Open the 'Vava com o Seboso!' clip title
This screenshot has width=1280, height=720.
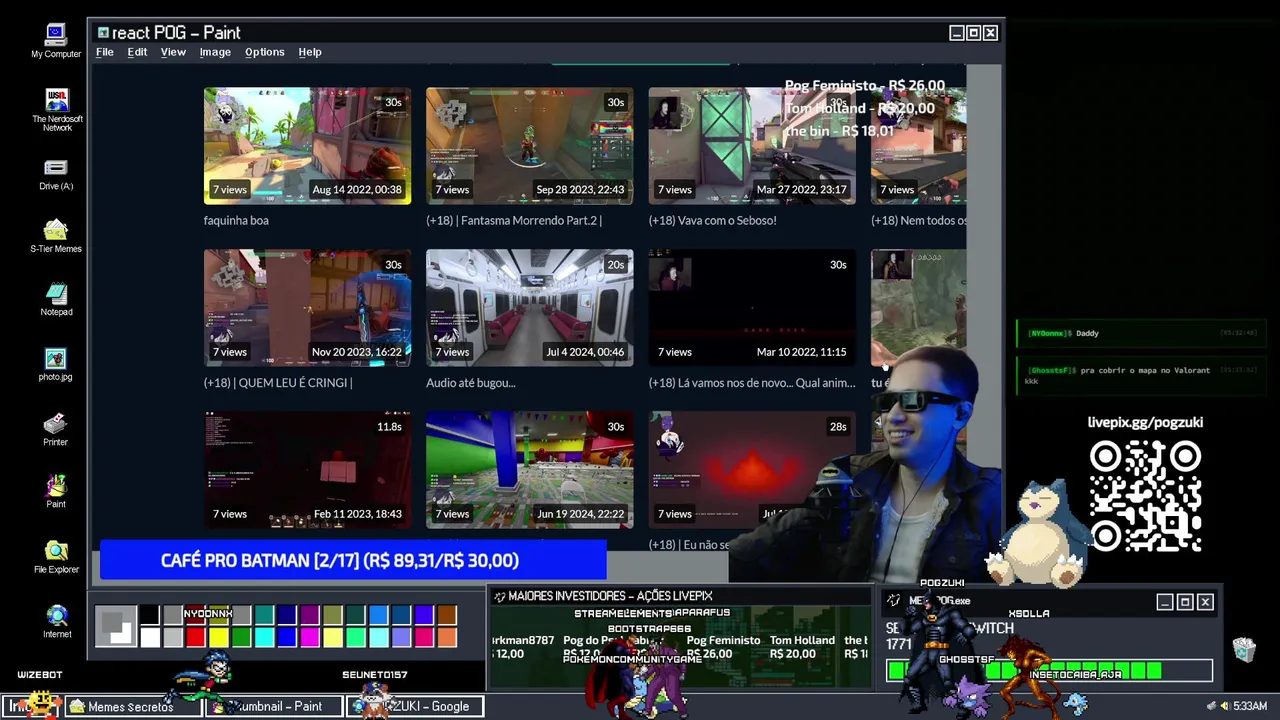(712, 220)
